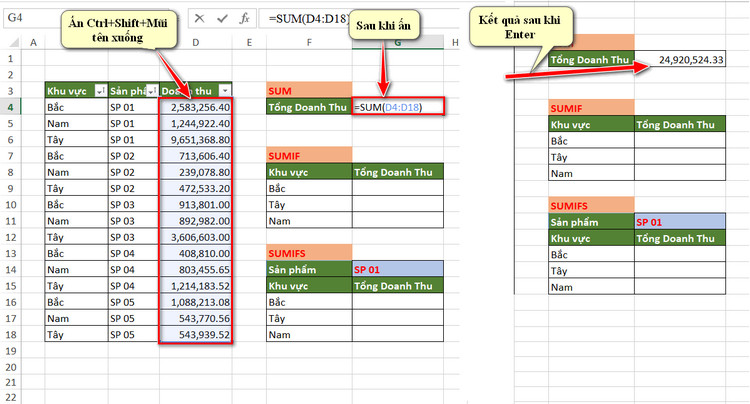Click the SUMIFS heading in cell F13

pos(309,253)
